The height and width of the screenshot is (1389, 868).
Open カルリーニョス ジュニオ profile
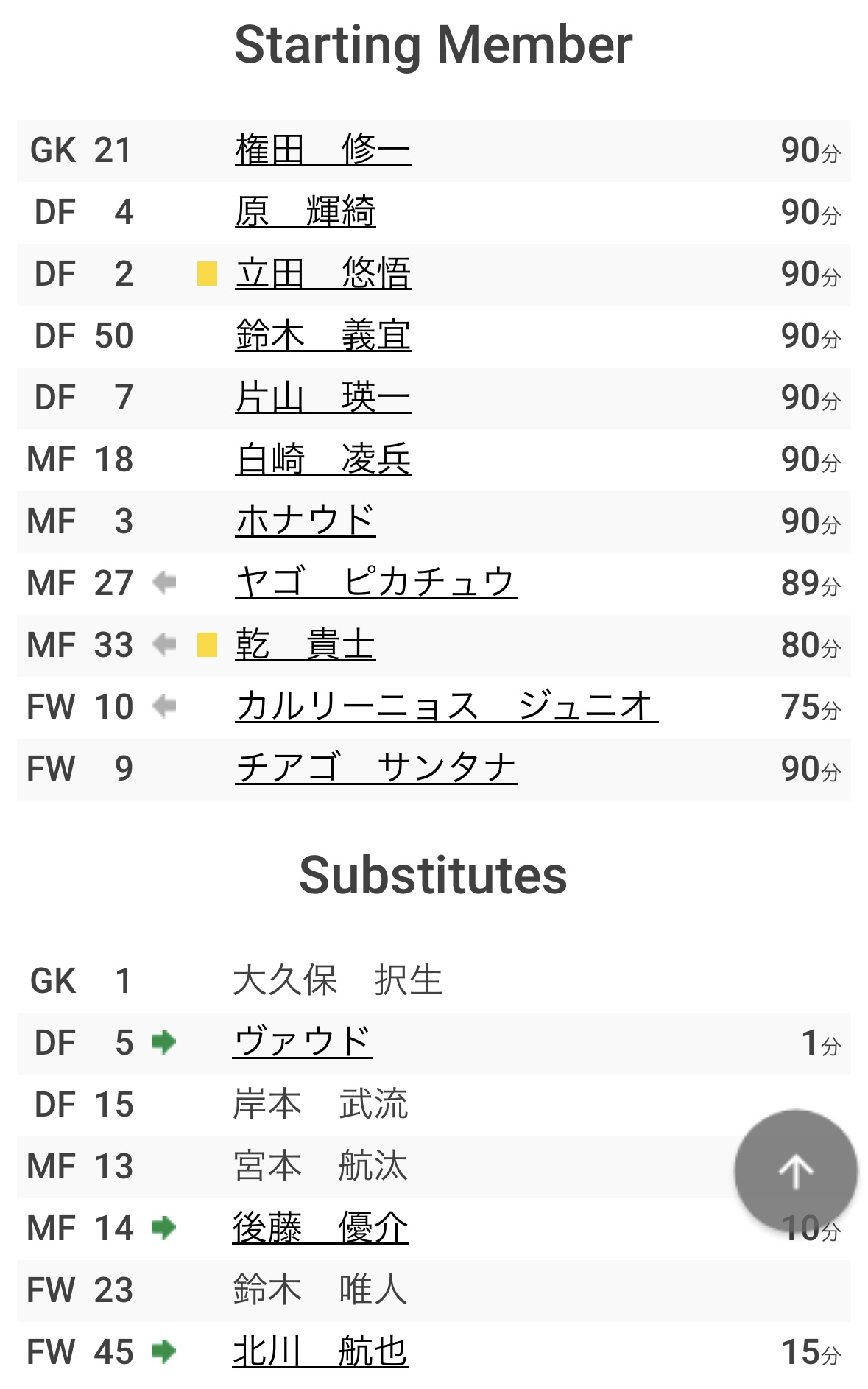pos(447,707)
